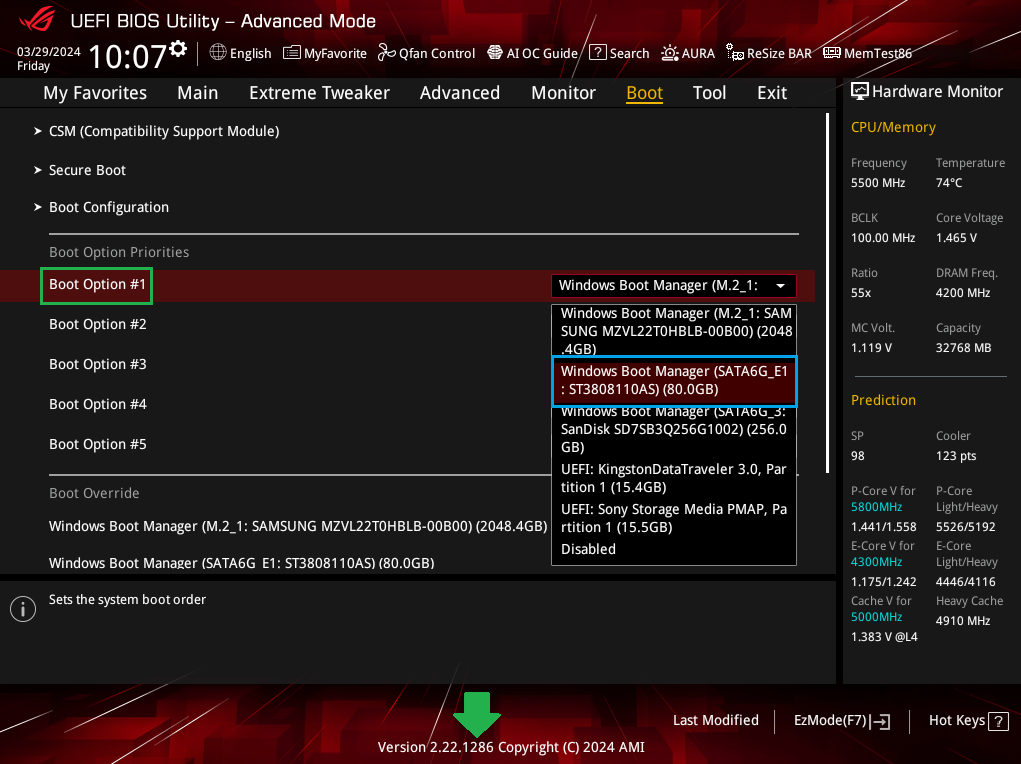Click the 4200 MHz DRAM frequency value

pyautogui.click(x=962, y=293)
